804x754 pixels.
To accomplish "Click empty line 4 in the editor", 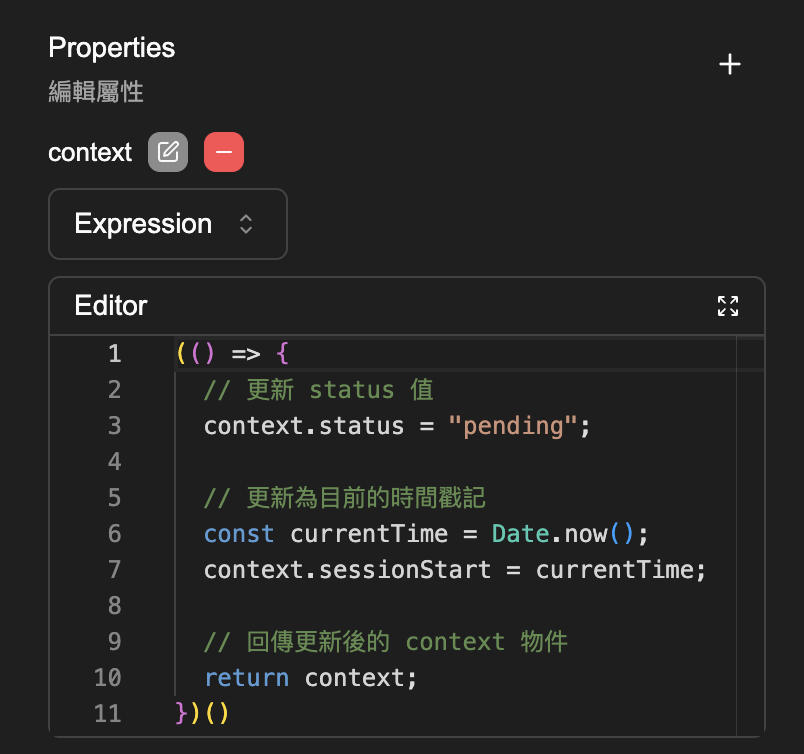I will pos(400,462).
